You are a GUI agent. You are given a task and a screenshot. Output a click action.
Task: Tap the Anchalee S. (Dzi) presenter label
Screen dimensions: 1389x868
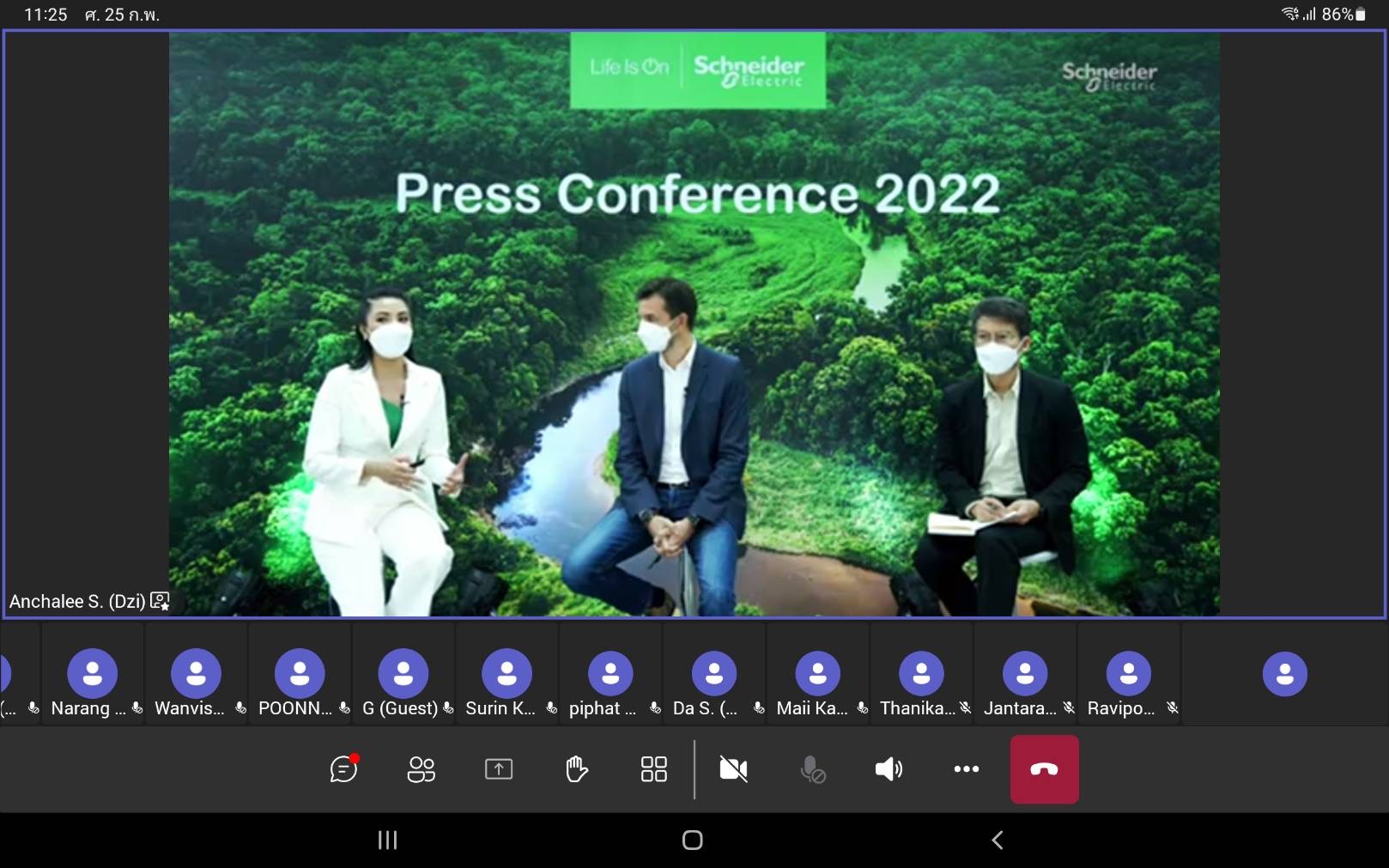(77, 601)
